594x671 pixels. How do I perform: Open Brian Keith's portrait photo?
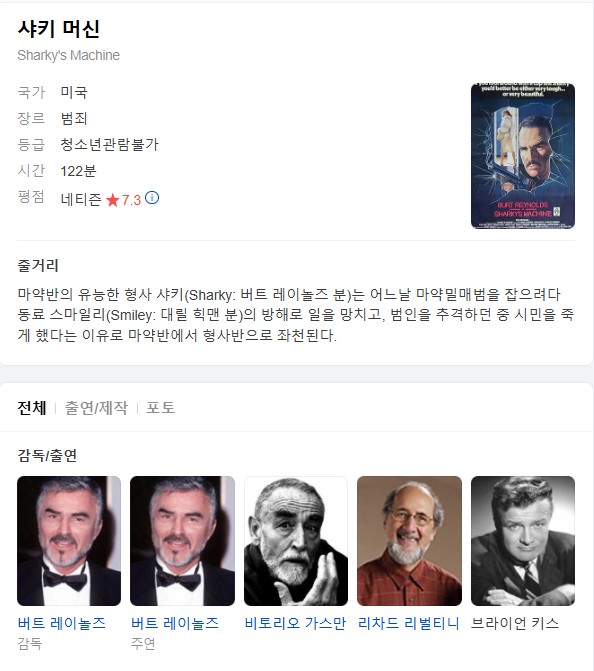click(x=523, y=541)
